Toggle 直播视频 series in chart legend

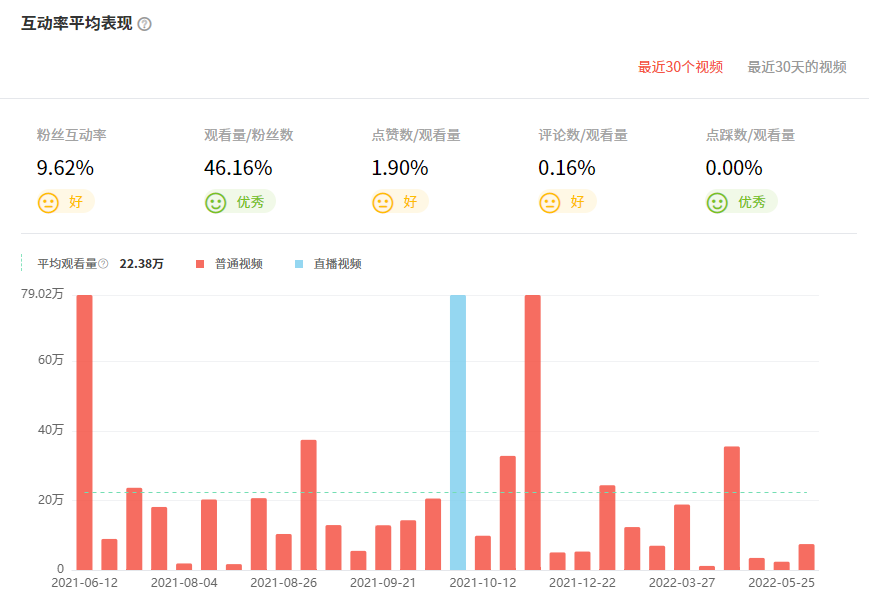(x=337, y=264)
